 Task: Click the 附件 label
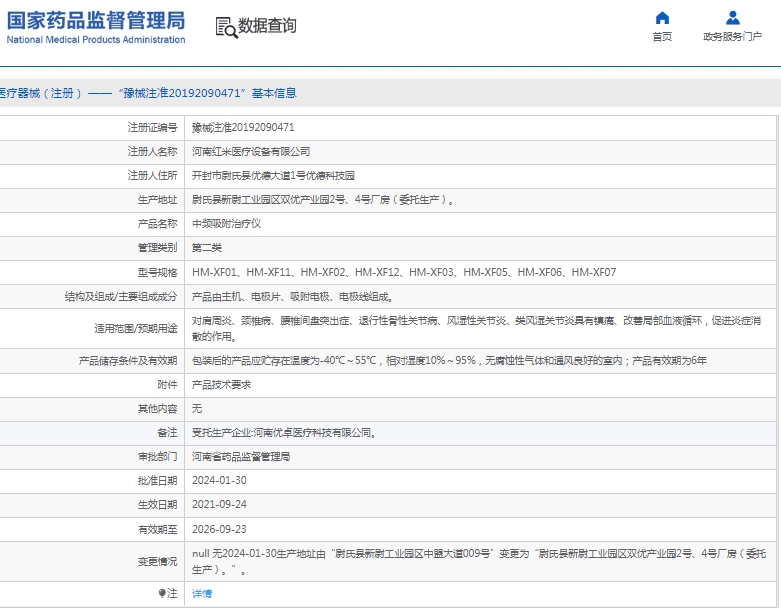(167, 384)
